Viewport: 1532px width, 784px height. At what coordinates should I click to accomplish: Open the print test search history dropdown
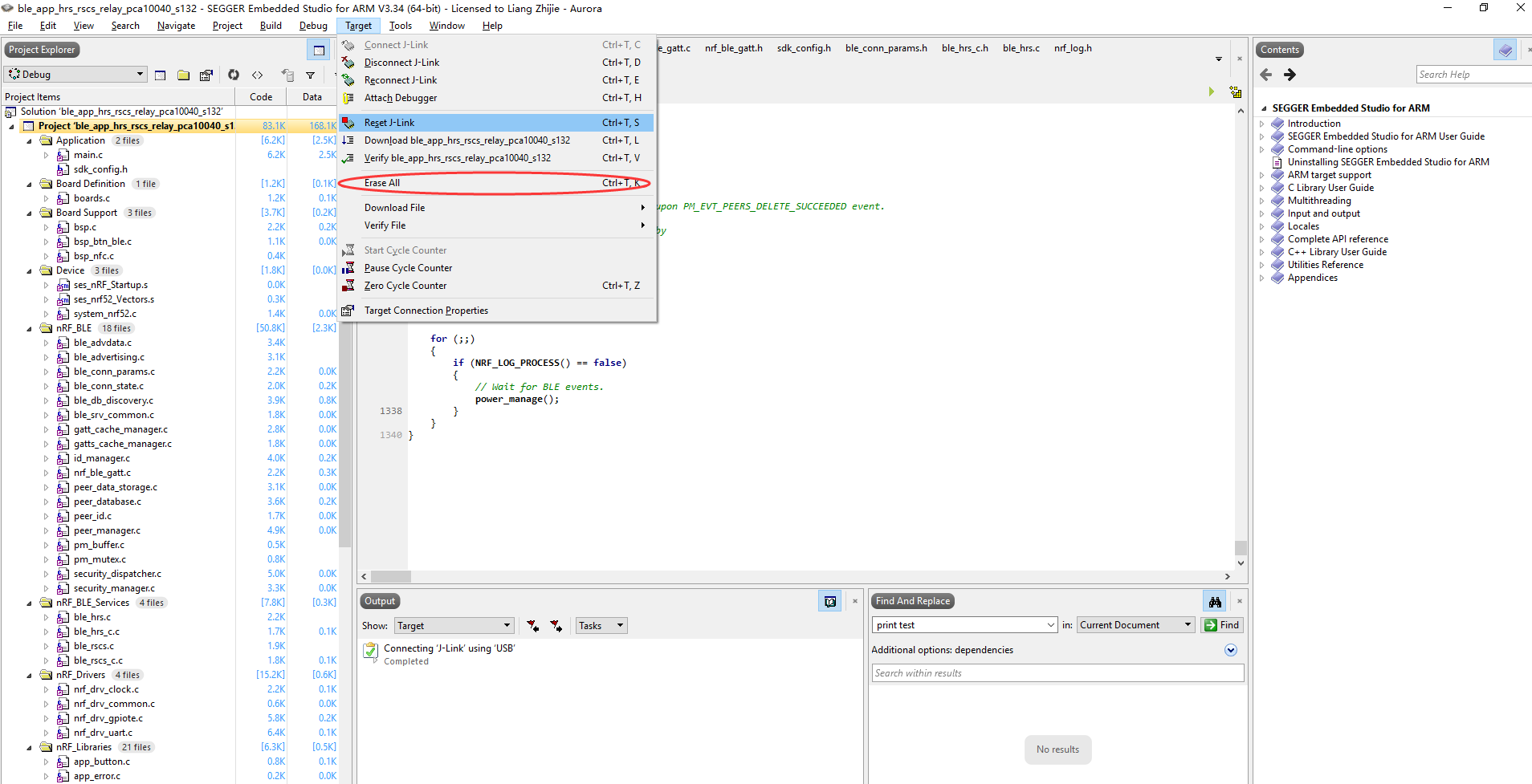pos(1051,625)
